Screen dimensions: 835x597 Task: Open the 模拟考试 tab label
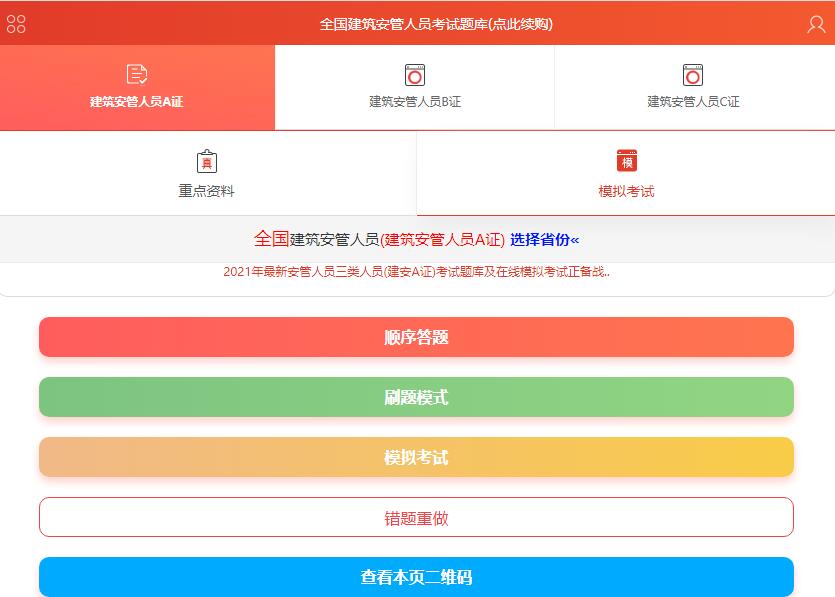click(x=626, y=191)
